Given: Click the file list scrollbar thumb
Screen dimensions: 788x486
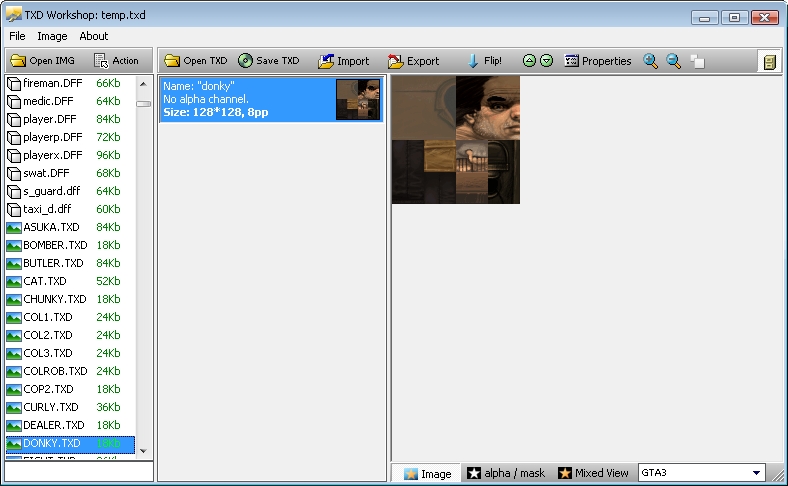Looking at the screenshot, I should [144, 104].
